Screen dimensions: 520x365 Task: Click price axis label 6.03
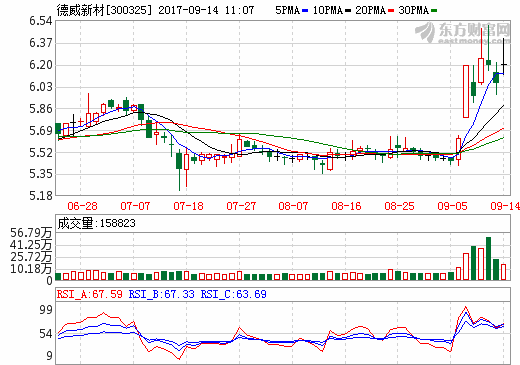pos(41,87)
